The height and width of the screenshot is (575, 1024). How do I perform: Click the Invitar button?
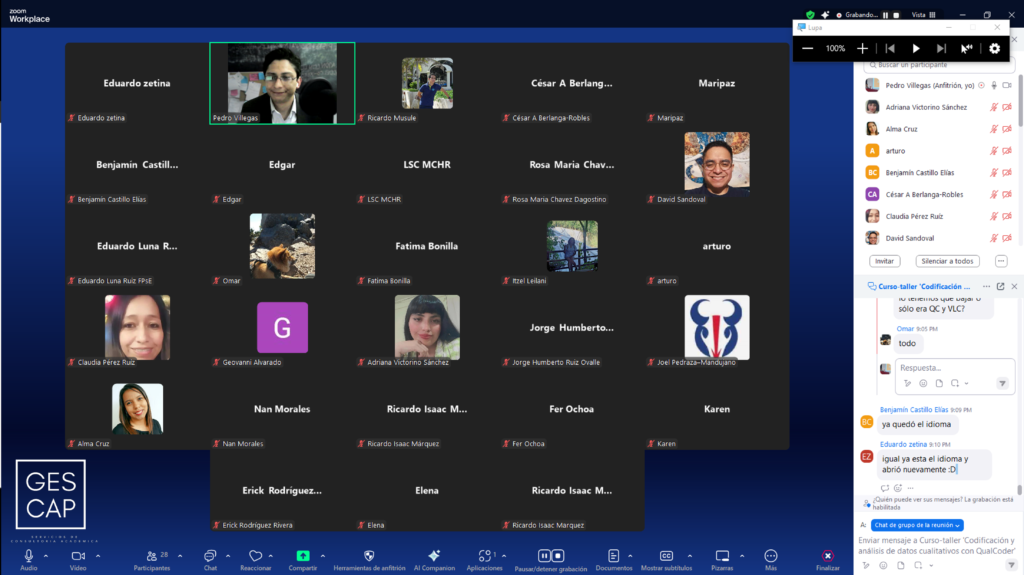coord(884,261)
